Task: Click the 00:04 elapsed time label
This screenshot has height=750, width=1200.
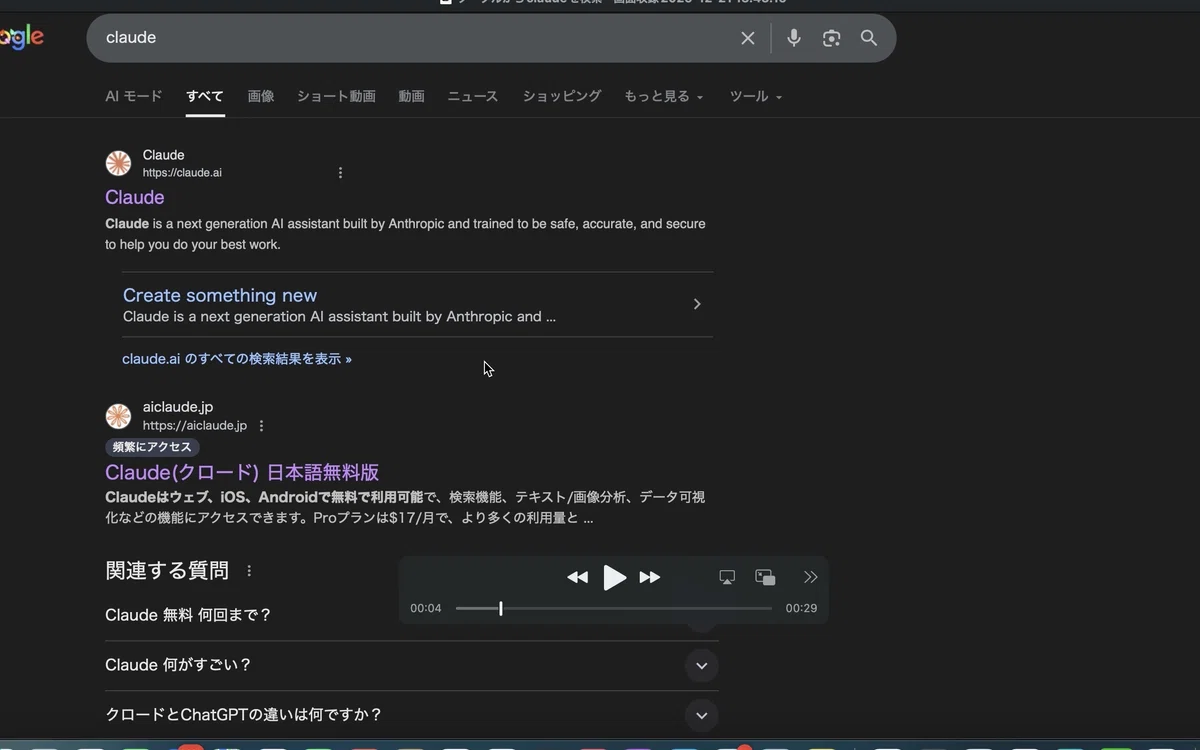Action: tap(426, 608)
